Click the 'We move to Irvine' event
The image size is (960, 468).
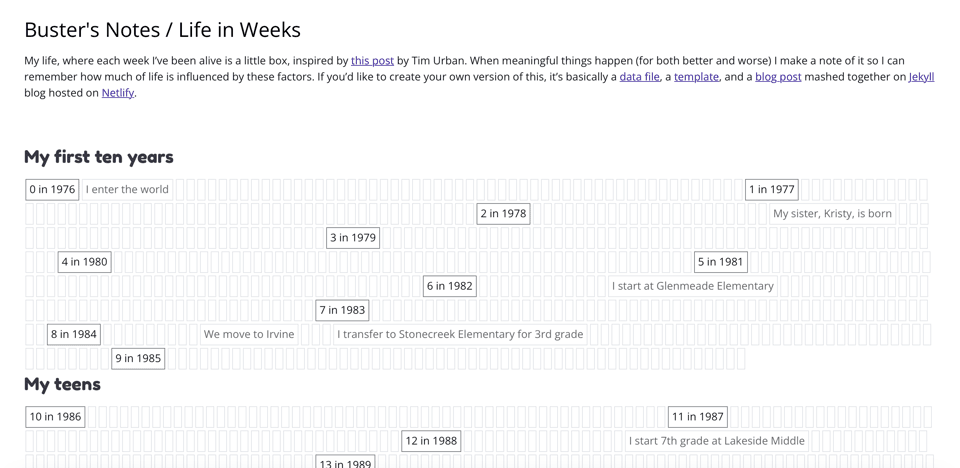tap(249, 334)
